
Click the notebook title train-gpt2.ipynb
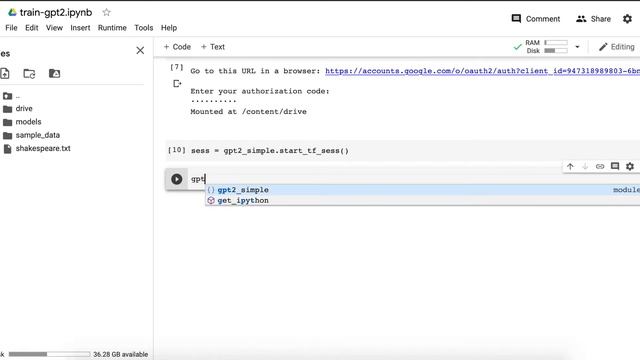point(56,12)
